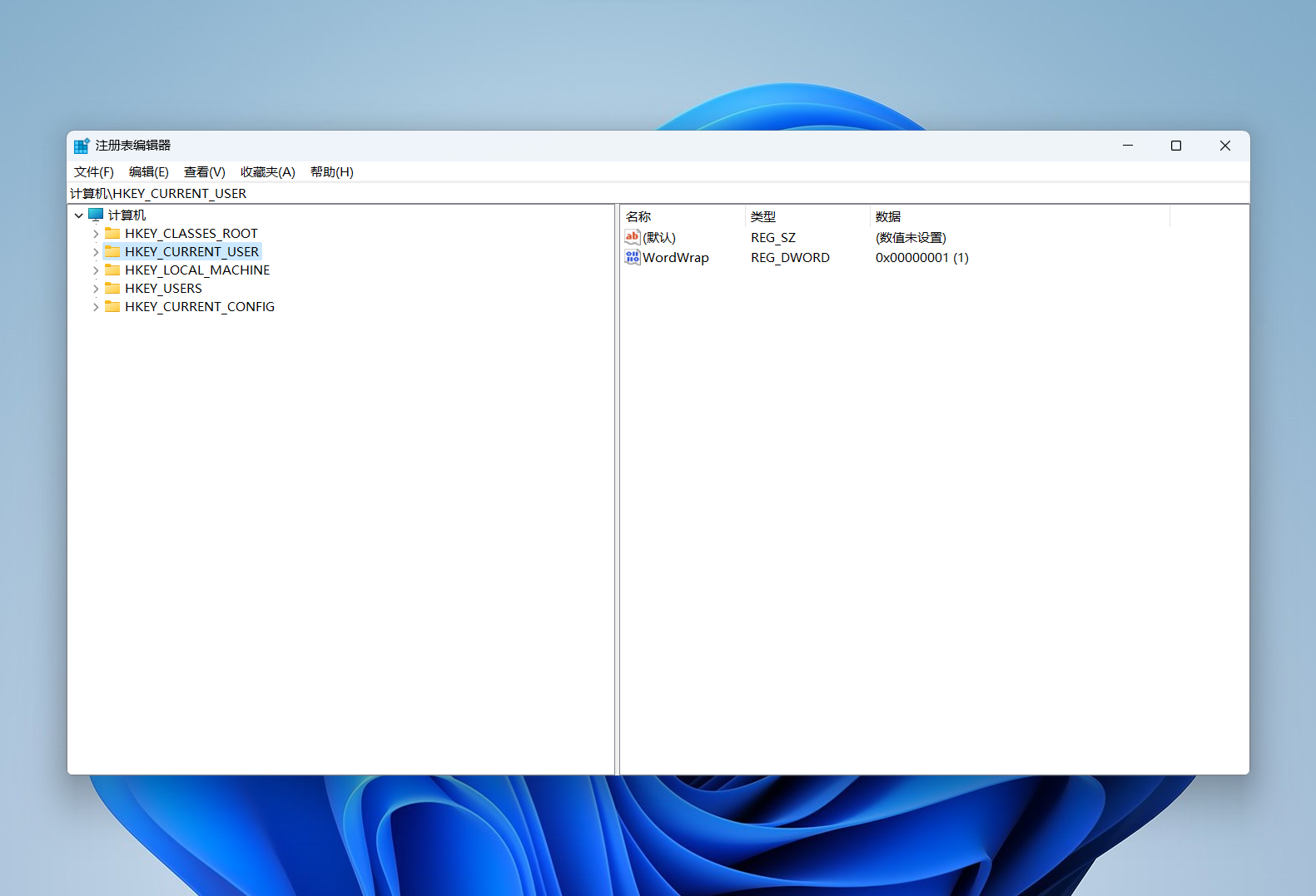Expand the HKEY_CURRENT_CONFIG key
This screenshot has height=896, width=1316.
pyautogui.click(x=96, y=307)
